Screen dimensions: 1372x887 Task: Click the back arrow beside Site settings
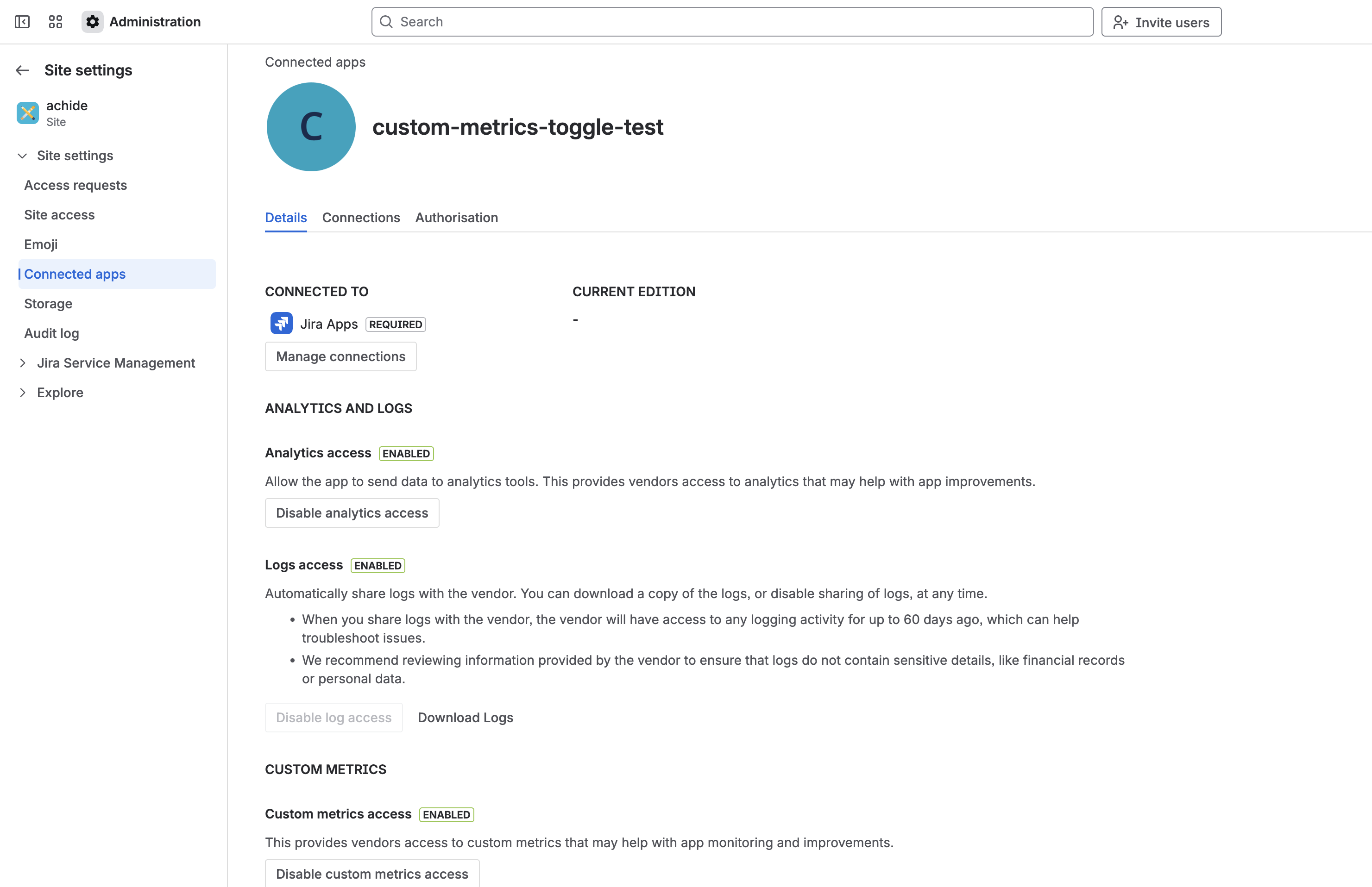point(22,70)
